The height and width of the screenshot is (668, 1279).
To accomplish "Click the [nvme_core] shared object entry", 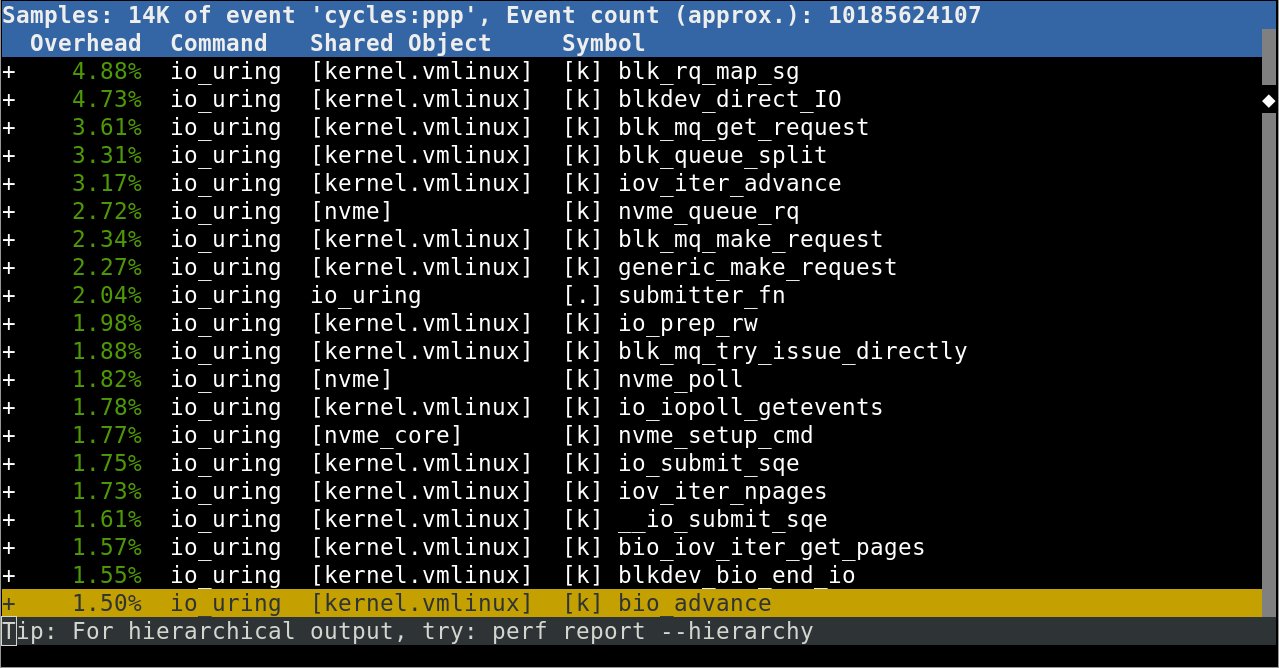I will 386,436.
